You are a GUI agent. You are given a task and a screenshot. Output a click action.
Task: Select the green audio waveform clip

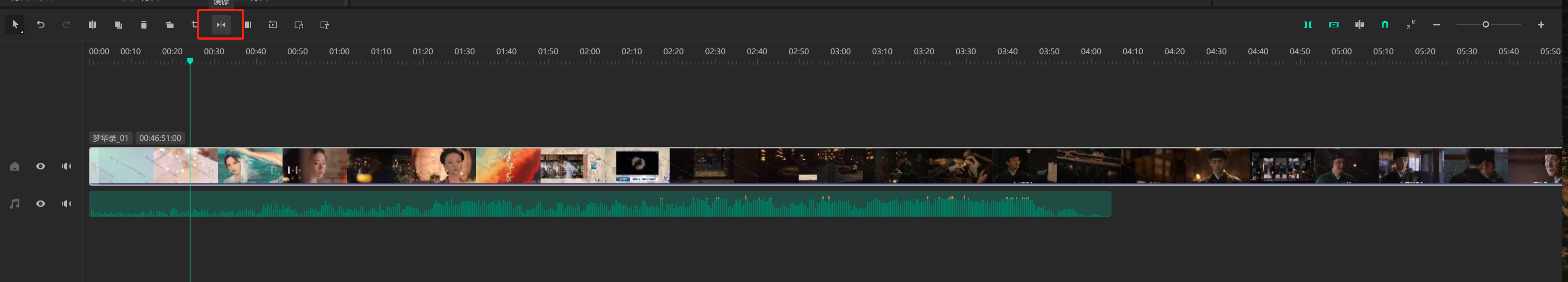click(600, 204)
